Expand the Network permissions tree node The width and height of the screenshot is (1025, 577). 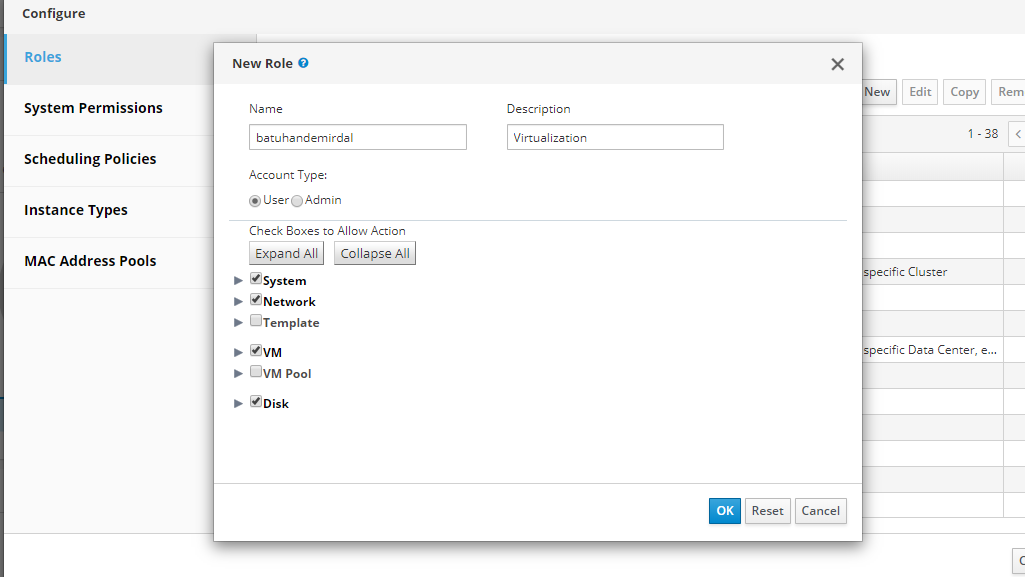pyautogui.click(x=238, y=302)
